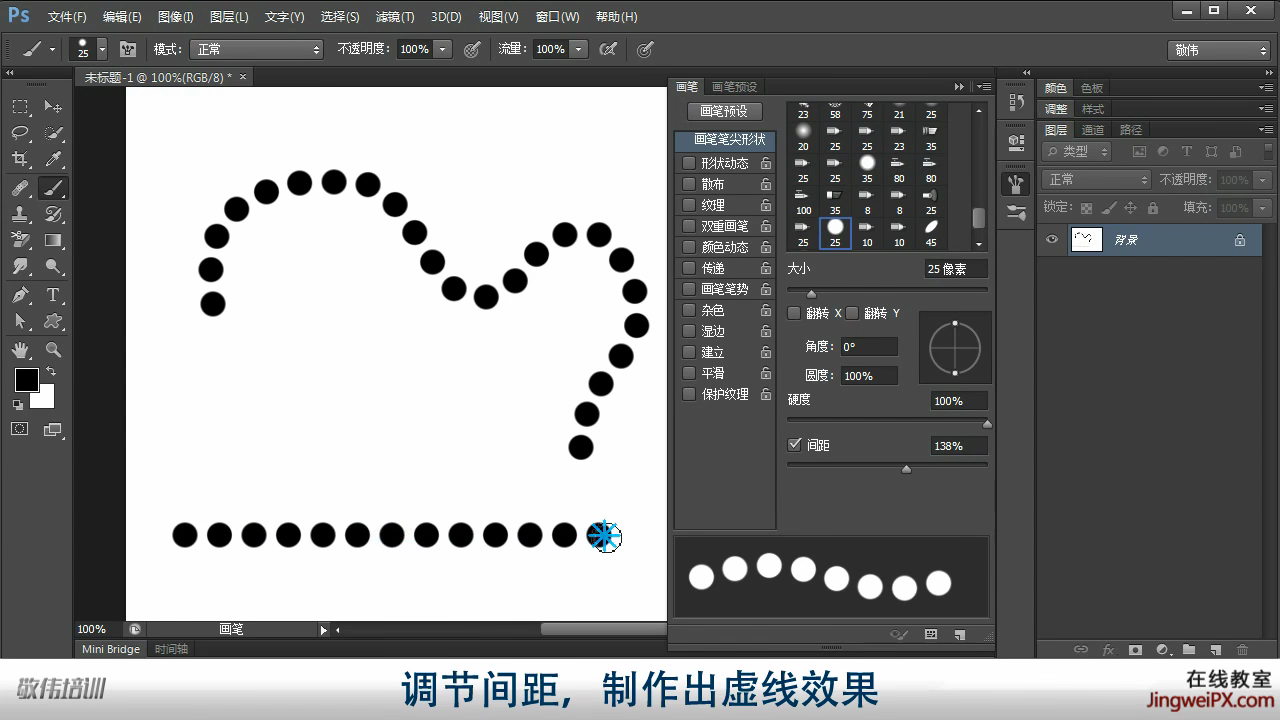
Task: Select the Zoom tool
Action: tap(53, 350)
